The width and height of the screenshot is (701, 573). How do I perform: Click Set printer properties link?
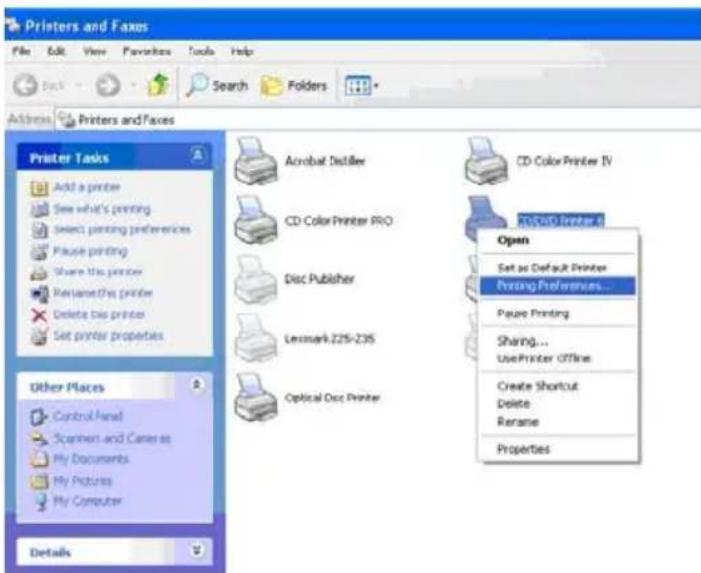coord(109,335)
